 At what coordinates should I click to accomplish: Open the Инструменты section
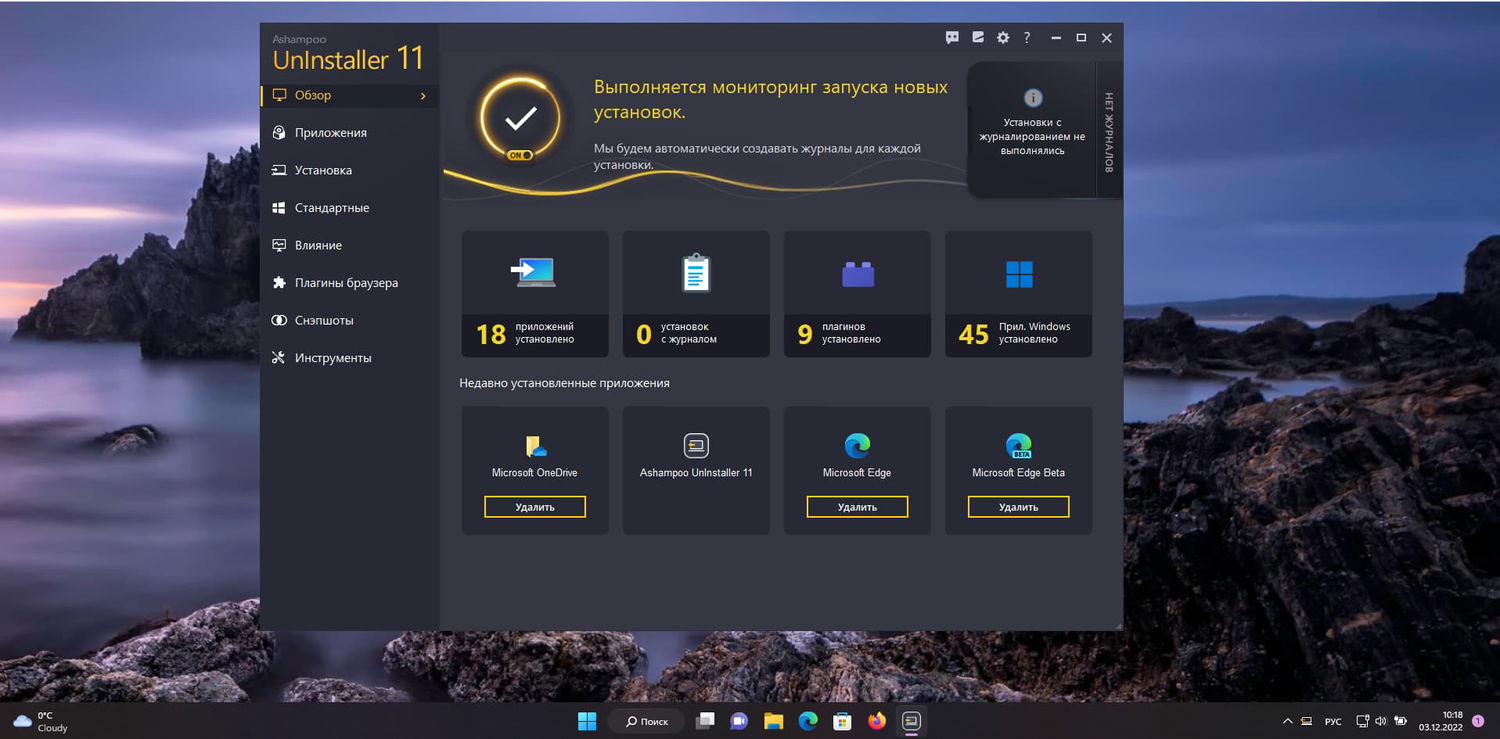tap(349, 358)
